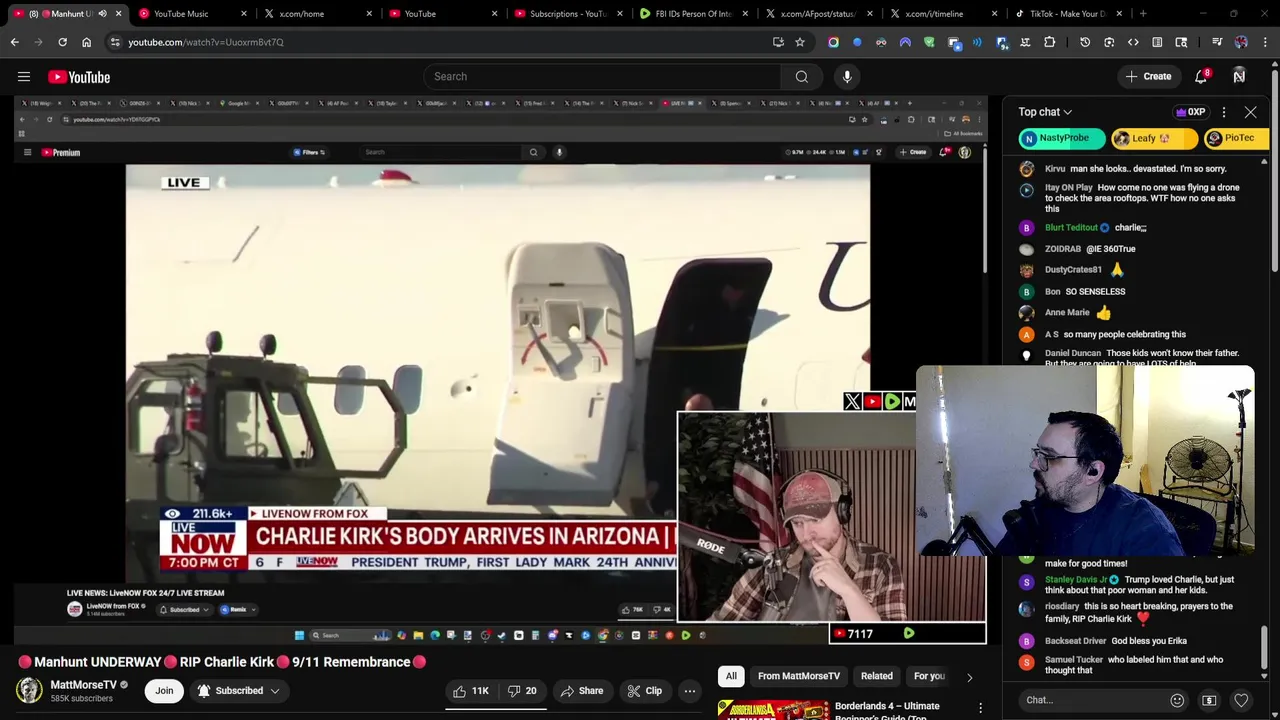Show next suggestion chips with arrow
This screenshot has width=1280, height=720.
point(969,677)
